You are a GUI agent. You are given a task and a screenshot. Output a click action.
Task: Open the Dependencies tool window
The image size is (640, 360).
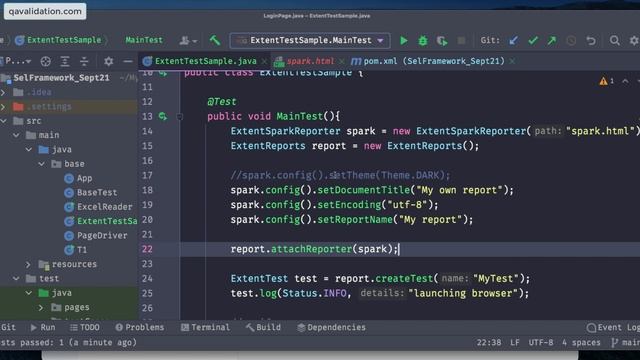(x=331, y=327)
